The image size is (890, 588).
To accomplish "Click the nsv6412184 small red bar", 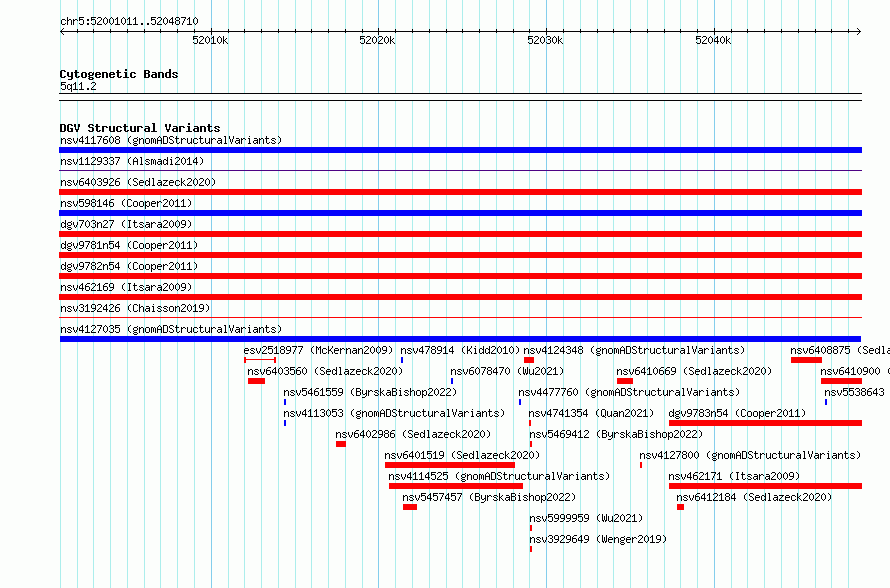I will coord(681,507).
